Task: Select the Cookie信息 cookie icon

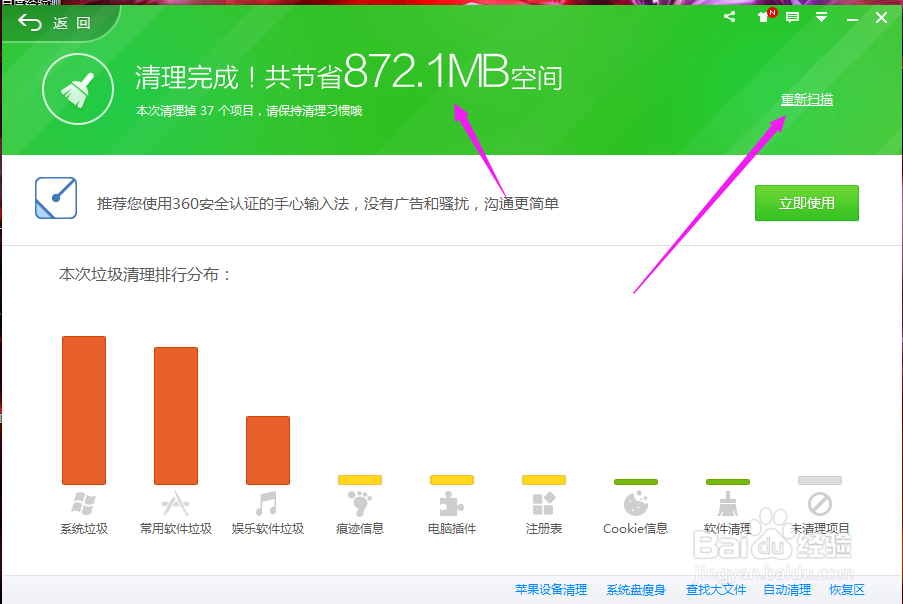Action: (636, 503)
